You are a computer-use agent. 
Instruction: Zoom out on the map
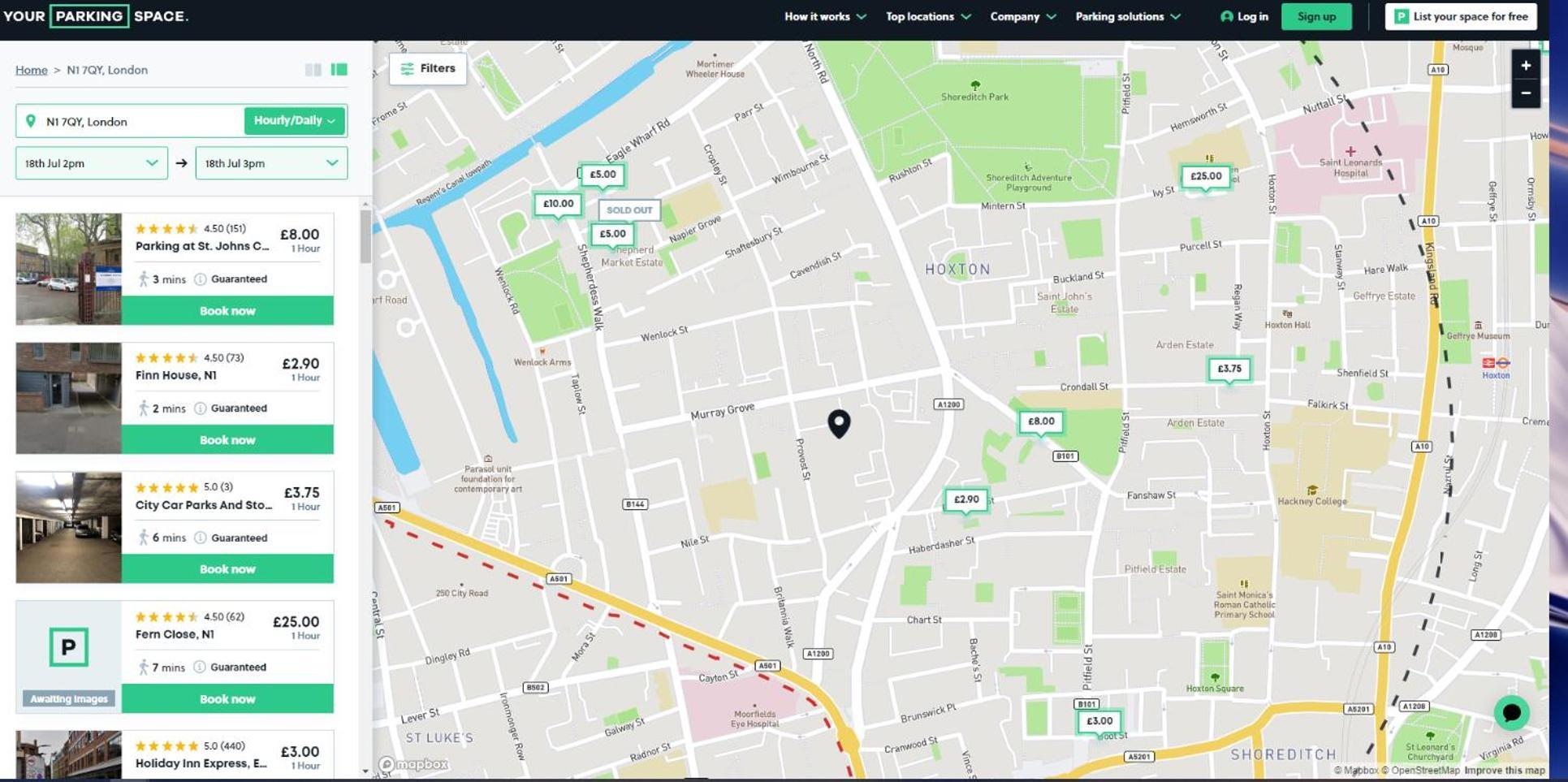1526,93
